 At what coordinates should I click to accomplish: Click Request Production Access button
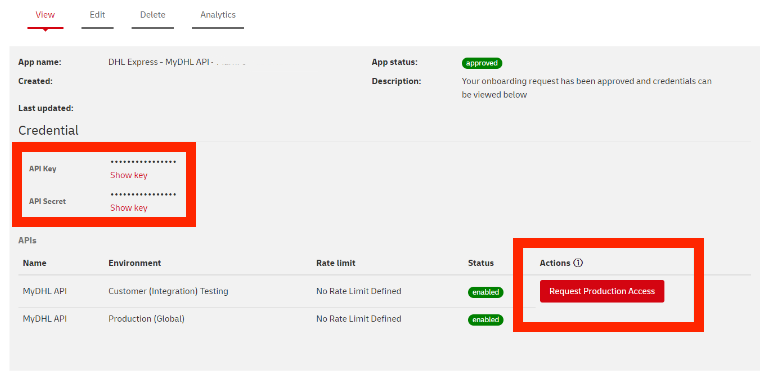coord(602,291)
